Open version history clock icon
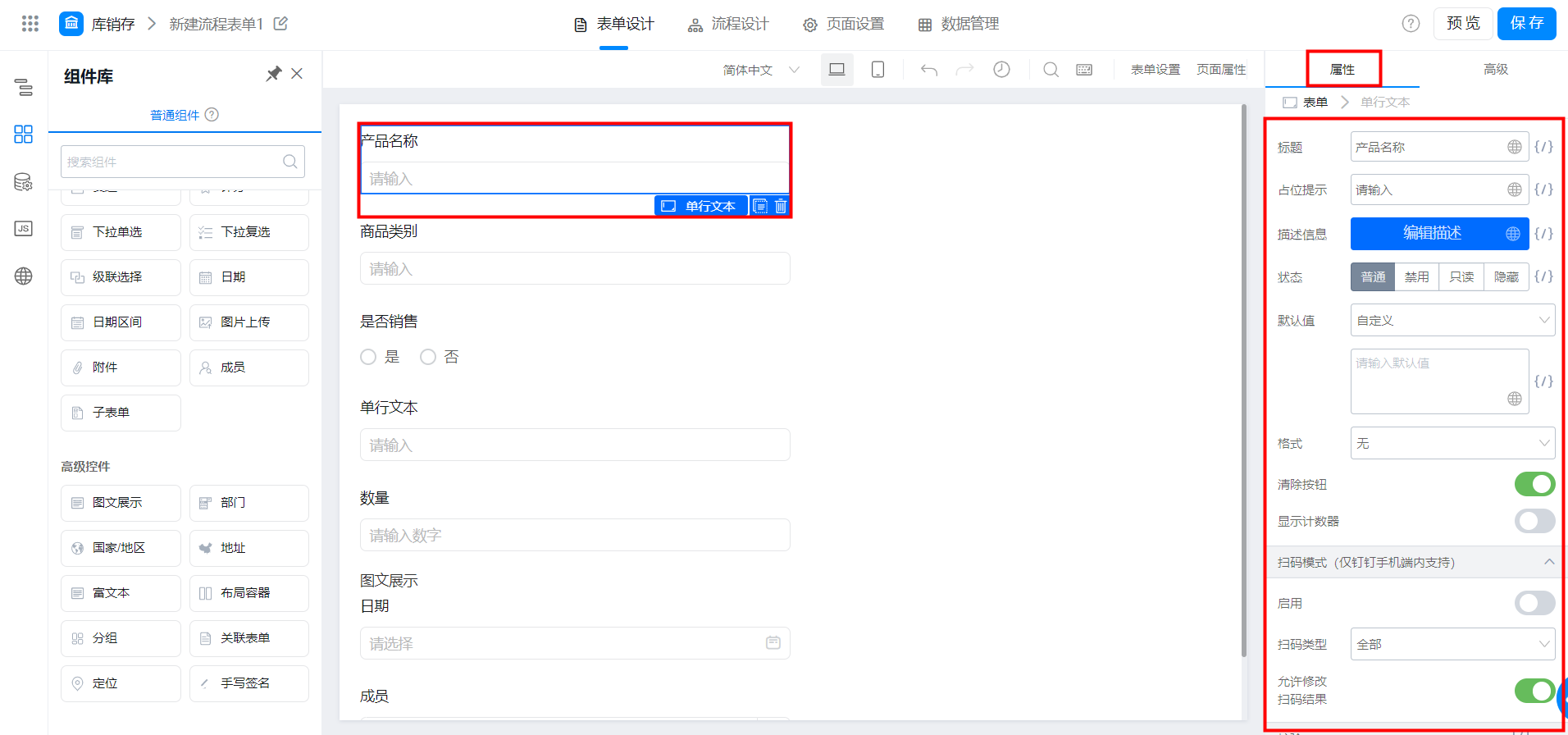1568x735 pixels. coord(1001,70)
